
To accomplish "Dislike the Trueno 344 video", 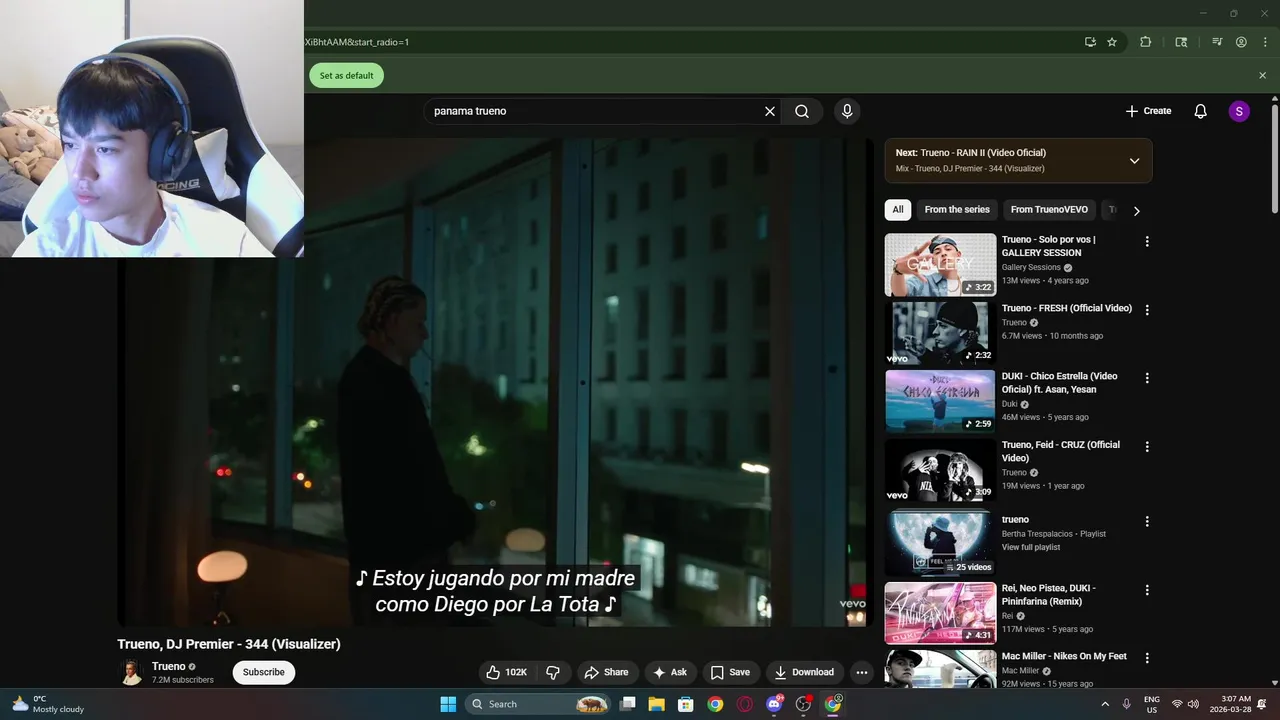I will (x=553, y=672).
